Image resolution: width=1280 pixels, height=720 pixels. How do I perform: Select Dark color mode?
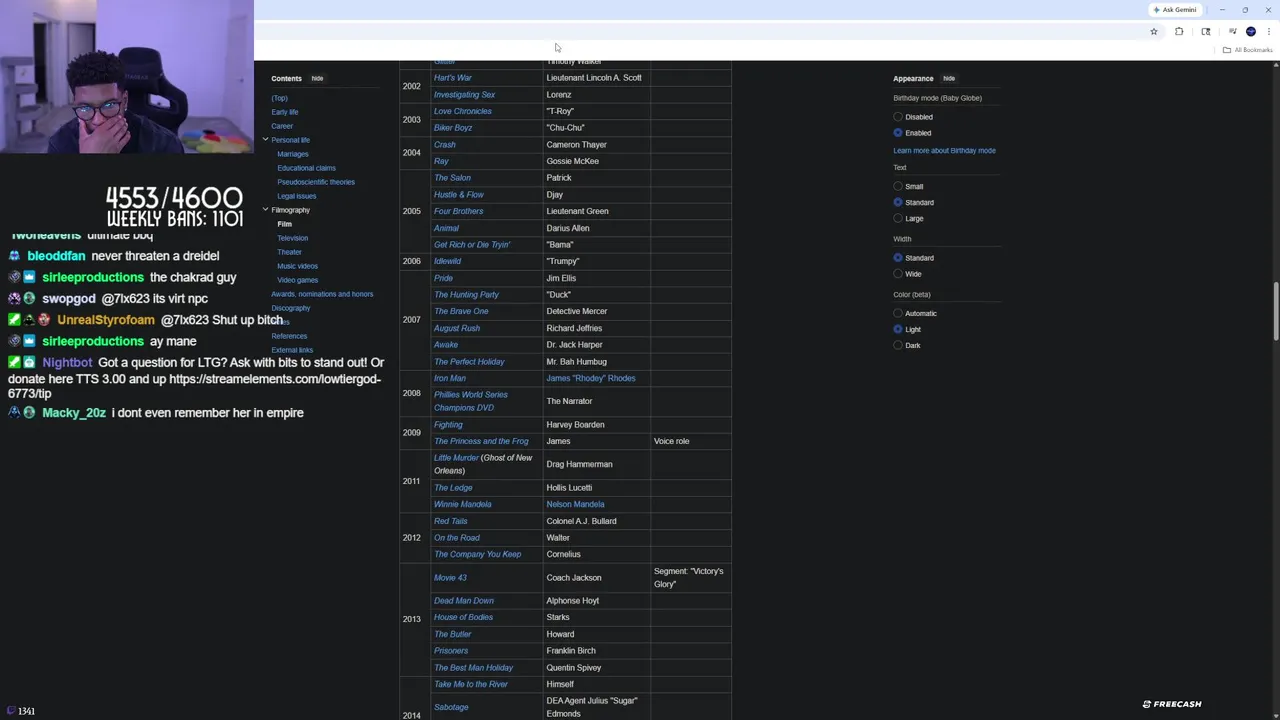pyautogui.click(x=898, y=346)
